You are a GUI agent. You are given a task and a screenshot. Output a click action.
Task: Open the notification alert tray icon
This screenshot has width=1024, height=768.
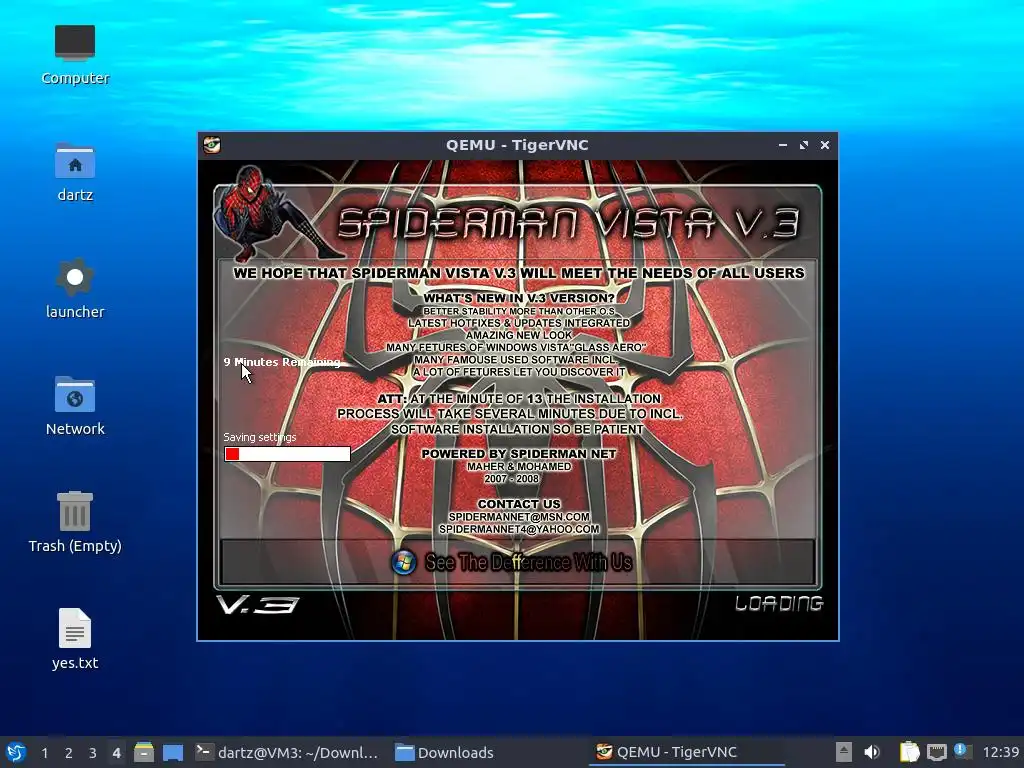(x=963, y=751)
